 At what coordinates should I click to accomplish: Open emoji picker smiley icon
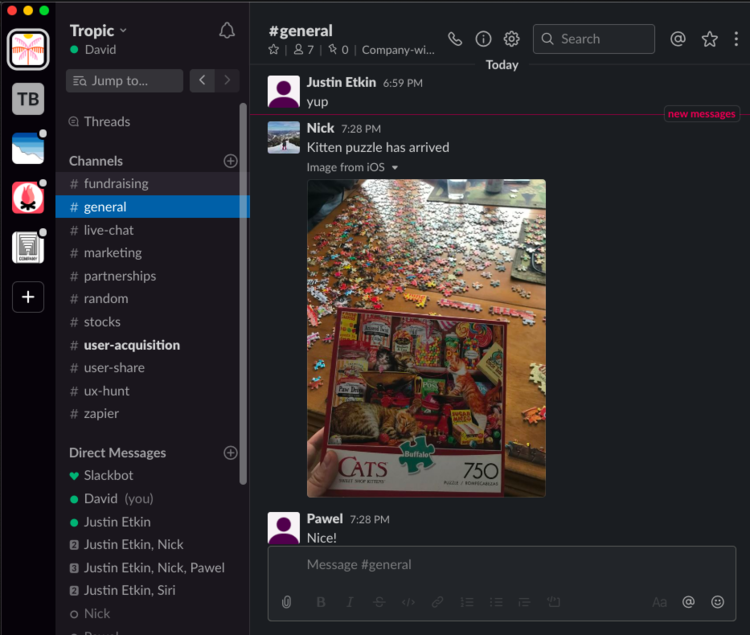717,602
